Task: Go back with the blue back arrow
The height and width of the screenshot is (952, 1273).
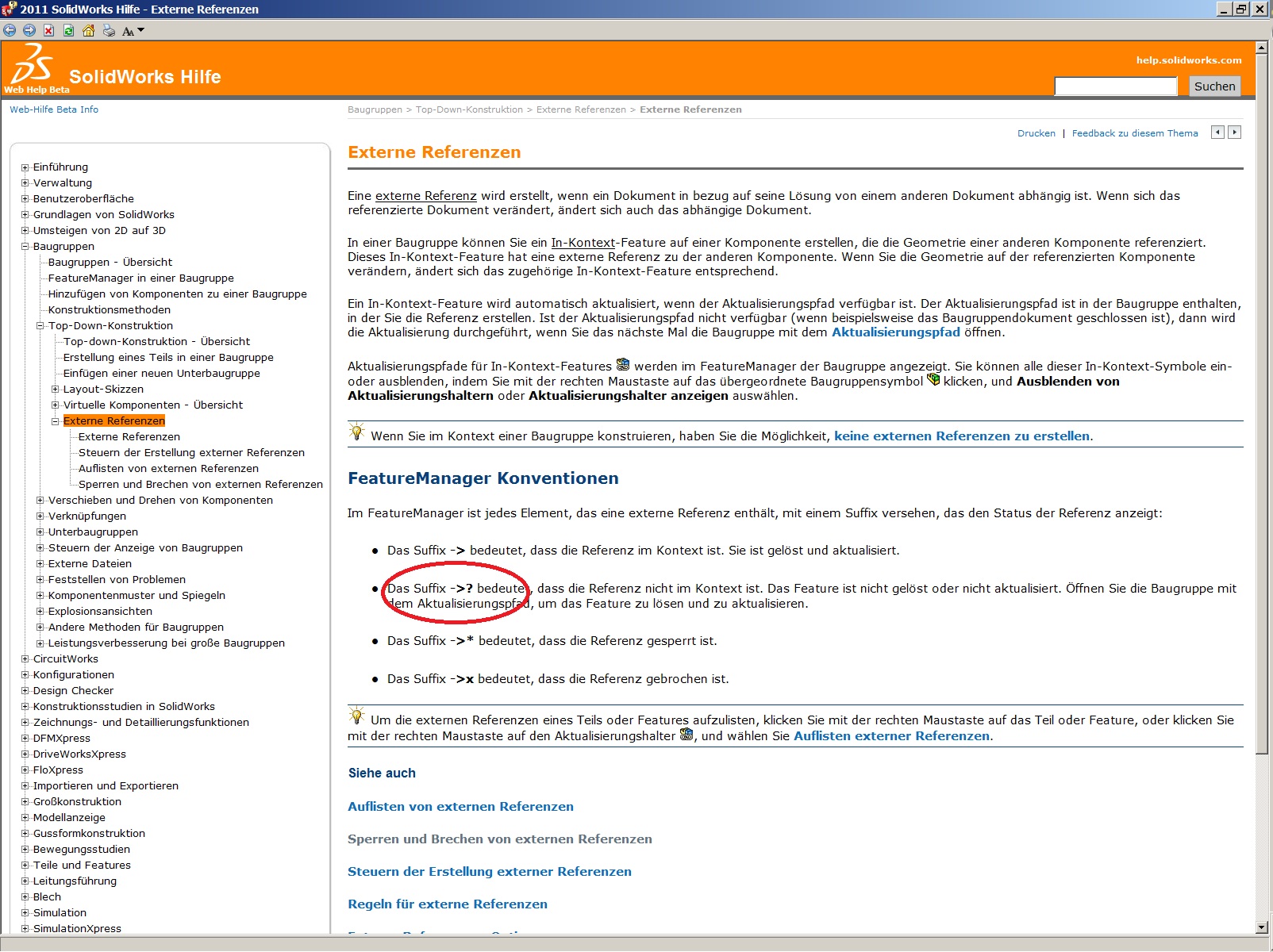Action: pos(10,30)
